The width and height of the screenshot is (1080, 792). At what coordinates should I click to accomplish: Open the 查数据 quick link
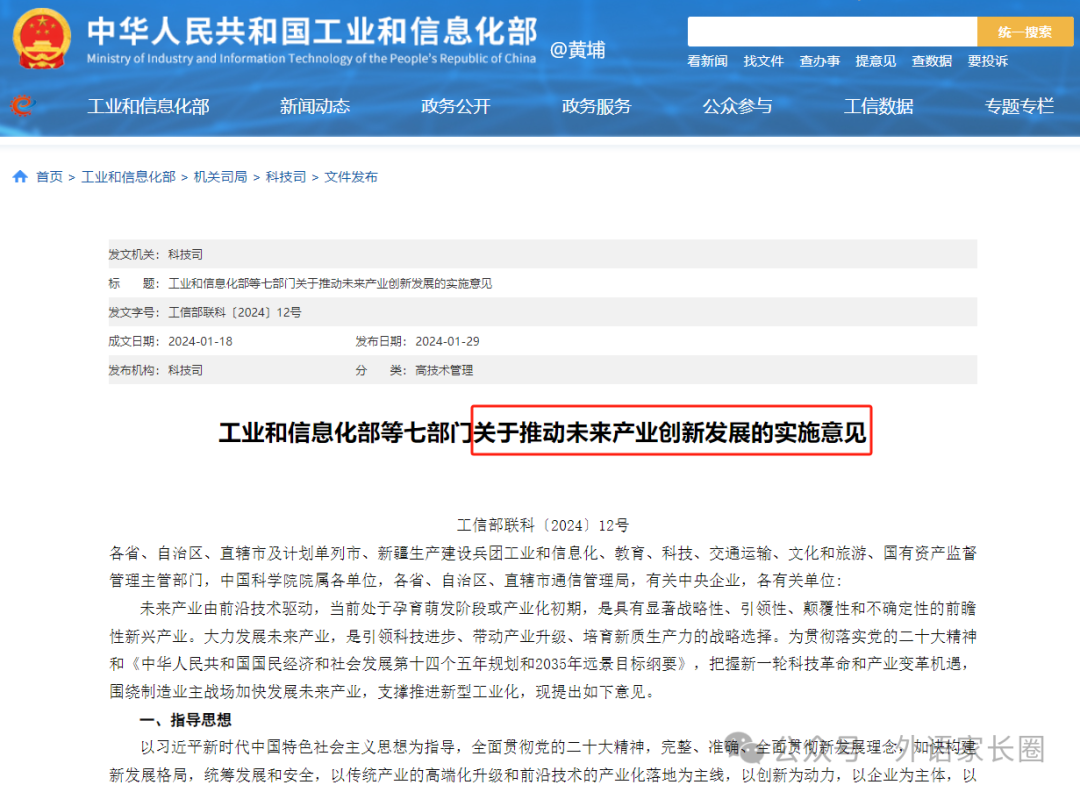point(931,61)
